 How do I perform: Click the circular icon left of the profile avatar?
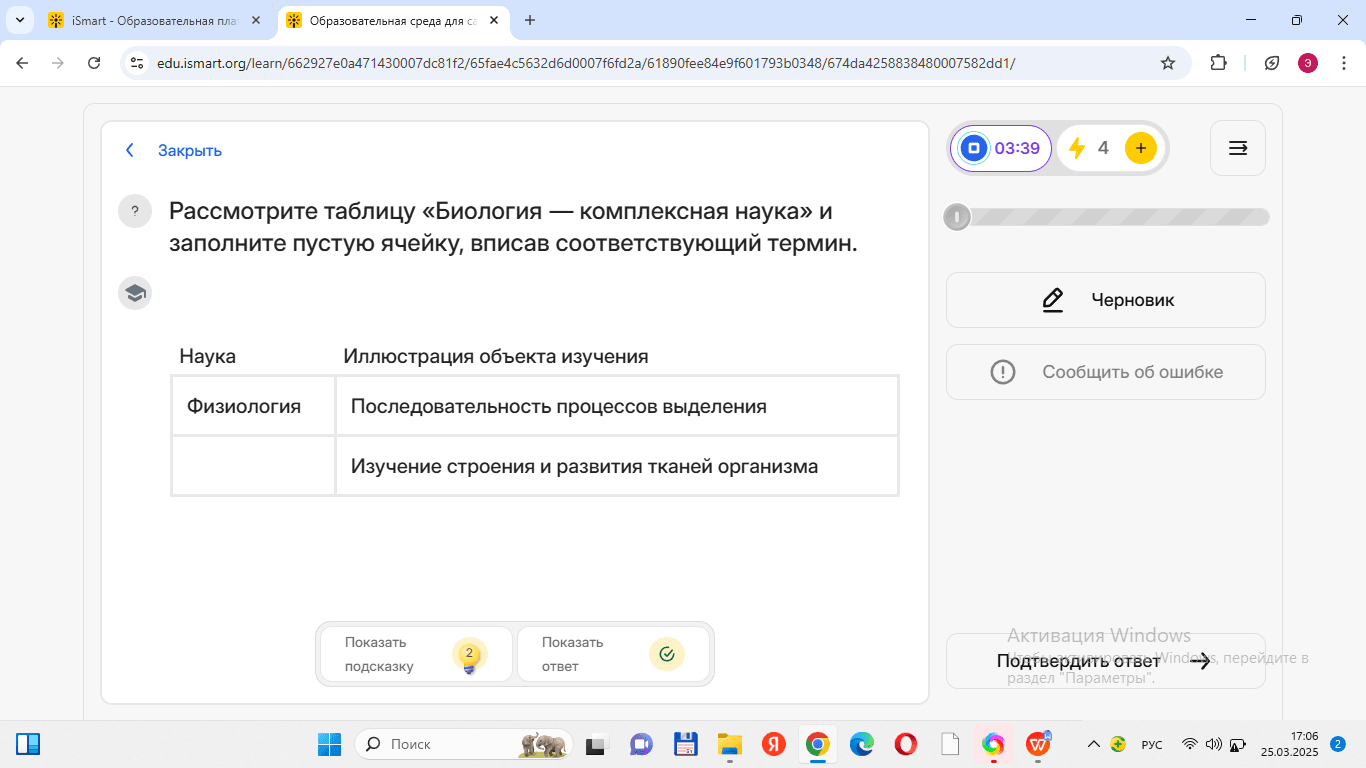coord(1272,63)
